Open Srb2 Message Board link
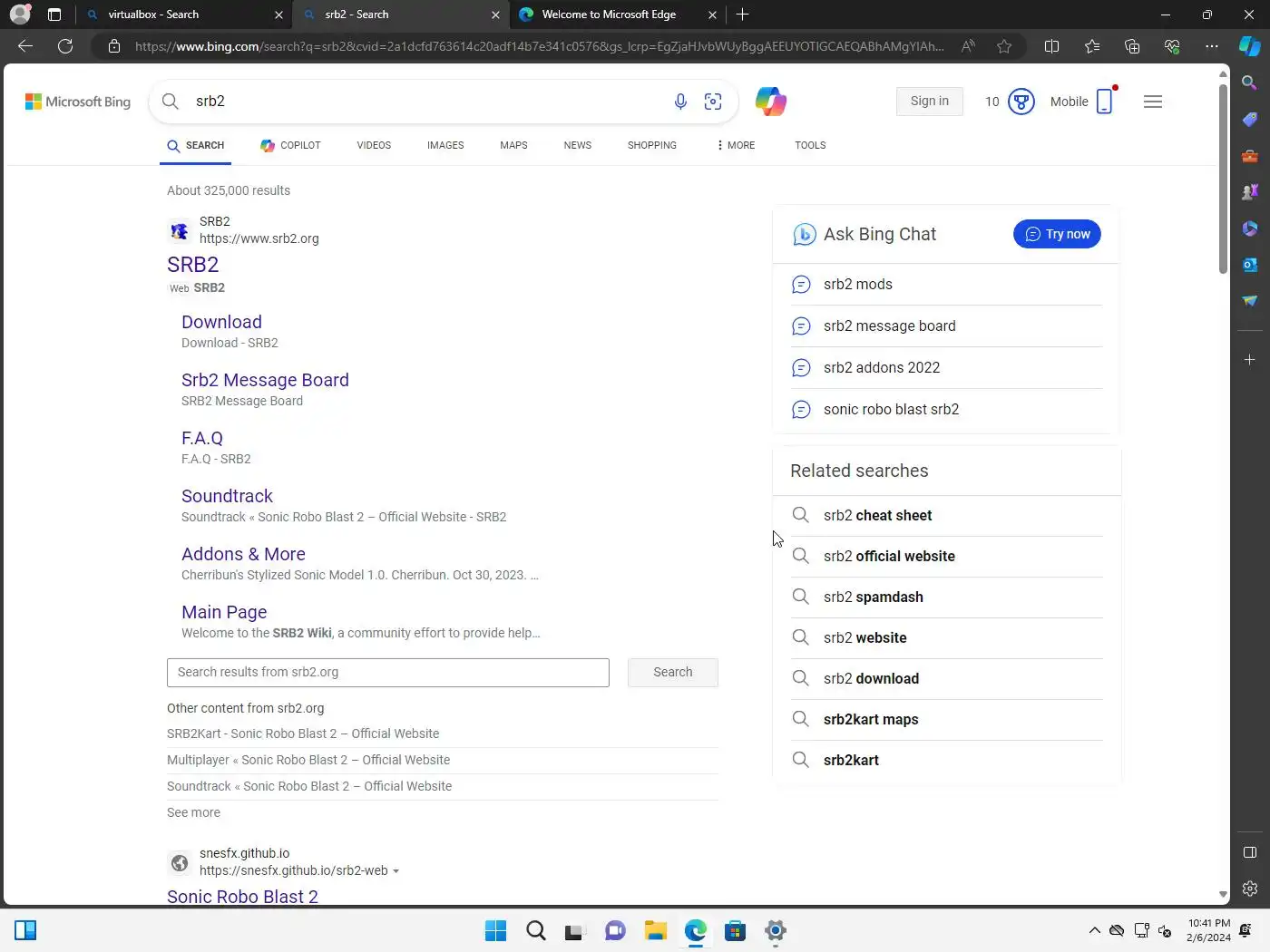This screenshot has height=952, width=1270. click(265, 380)
